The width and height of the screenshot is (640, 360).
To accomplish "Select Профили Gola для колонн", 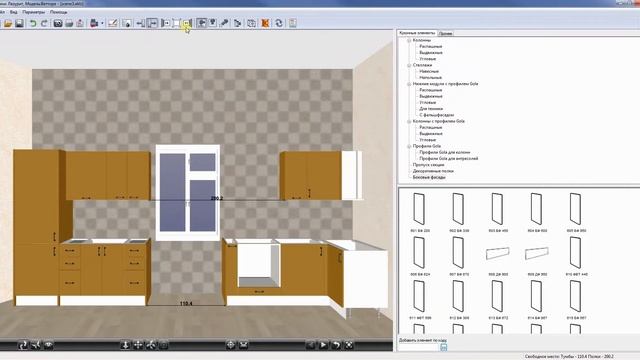I will pos(444,152).
